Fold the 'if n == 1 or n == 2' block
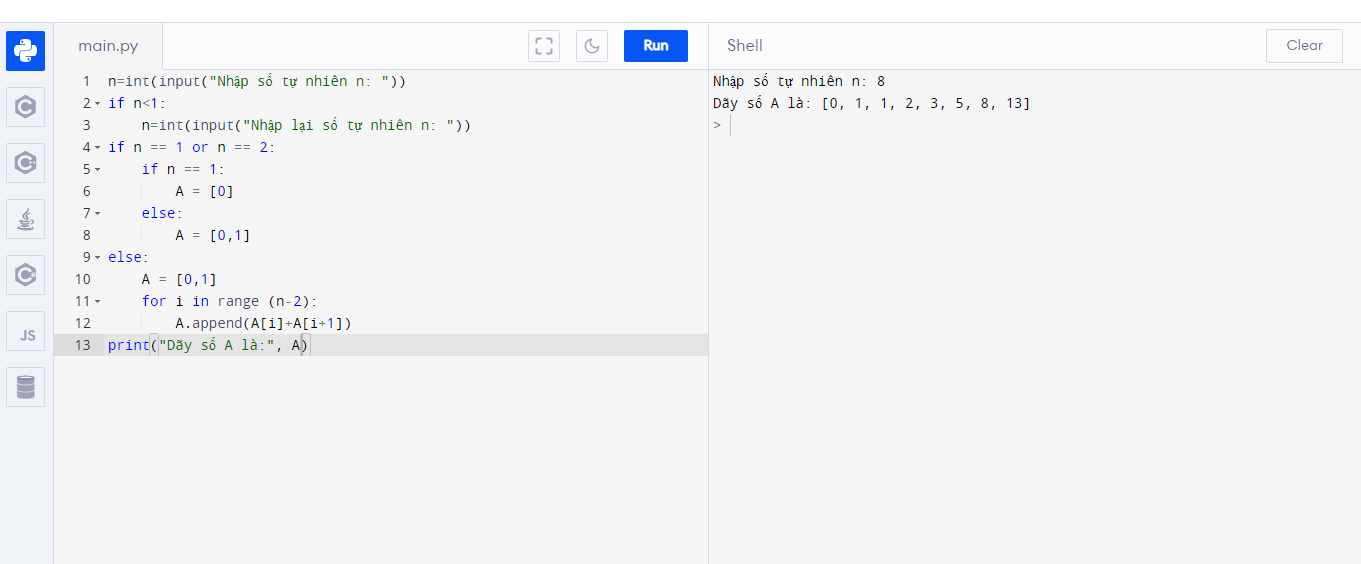This screenshot has width=1361, height=564. pyautogui.click(x=98, y=148)
